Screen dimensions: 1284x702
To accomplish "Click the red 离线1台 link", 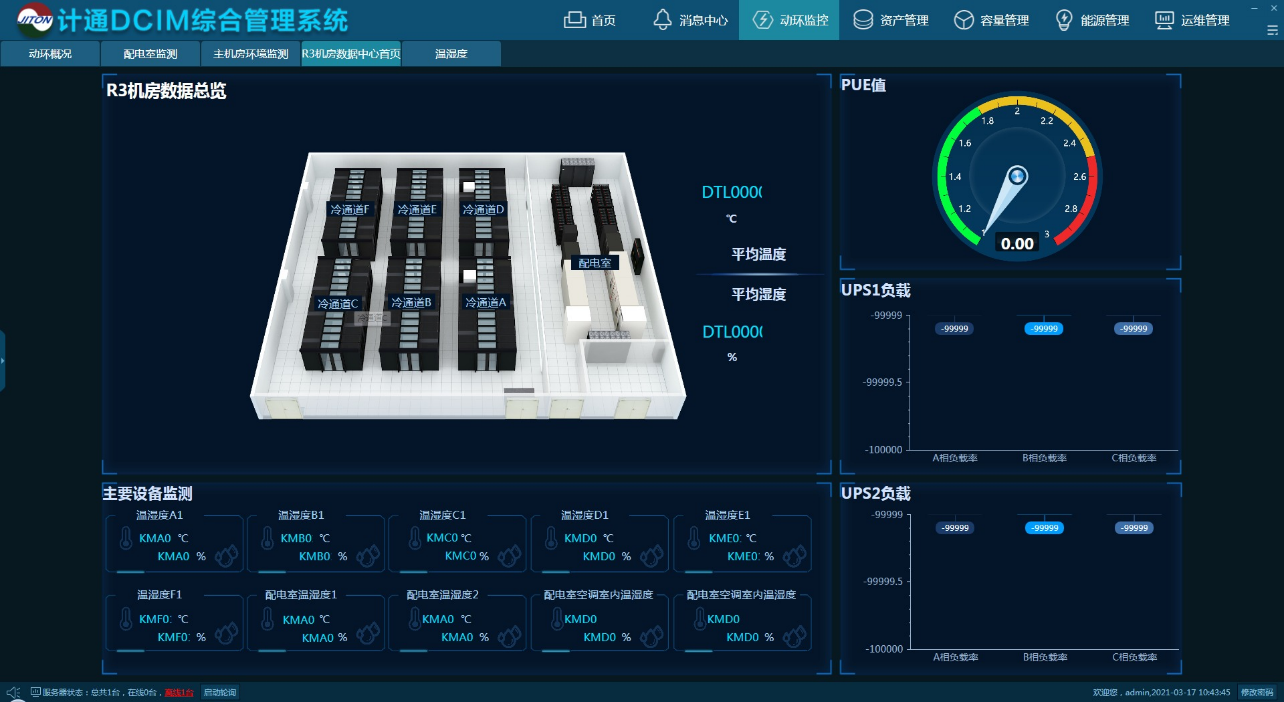I will 179,692.
